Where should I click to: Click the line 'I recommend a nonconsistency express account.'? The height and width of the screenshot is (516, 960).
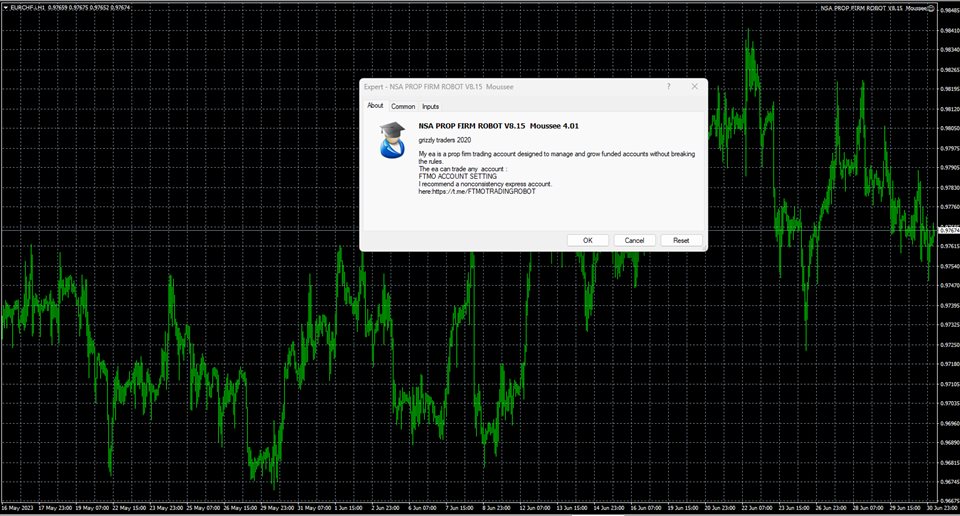tap(485, 184)
